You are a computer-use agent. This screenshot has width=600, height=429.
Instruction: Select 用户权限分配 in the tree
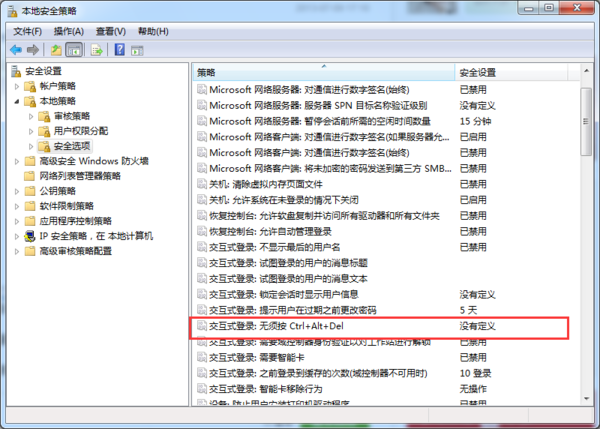80,131
